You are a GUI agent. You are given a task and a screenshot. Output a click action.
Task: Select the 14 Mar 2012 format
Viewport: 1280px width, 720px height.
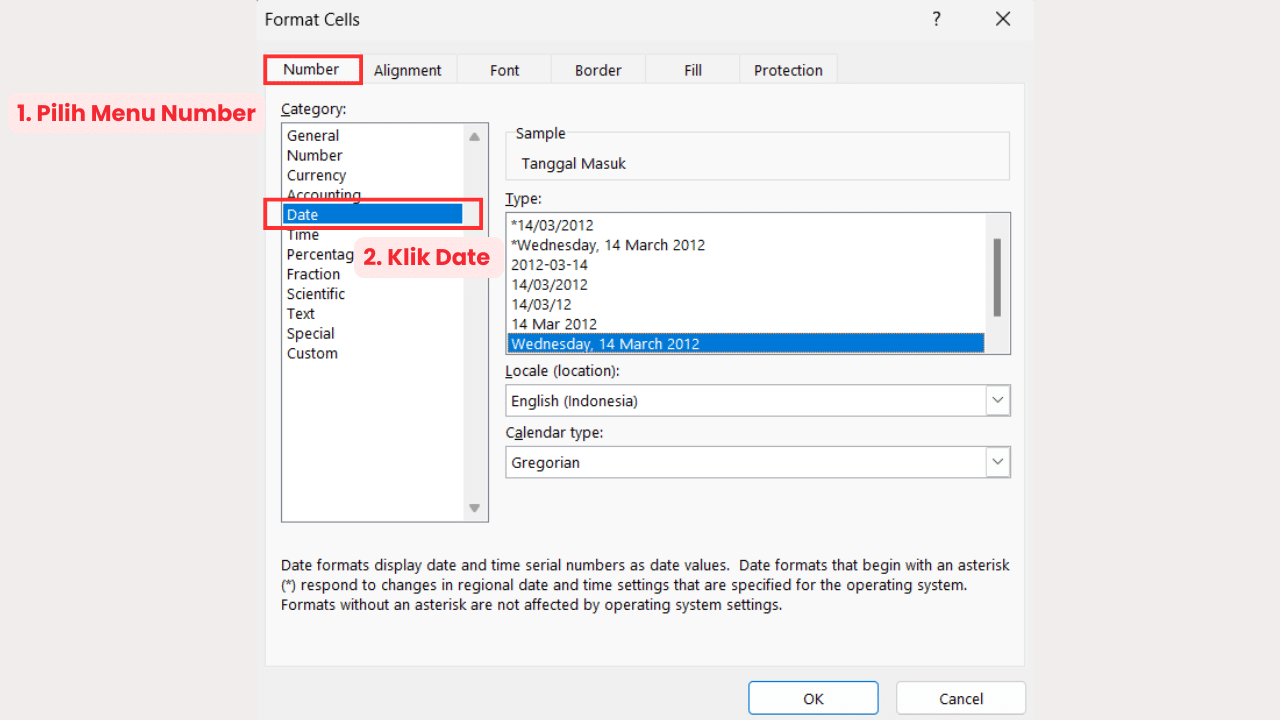pyautogui.click(x=554, y=324)
